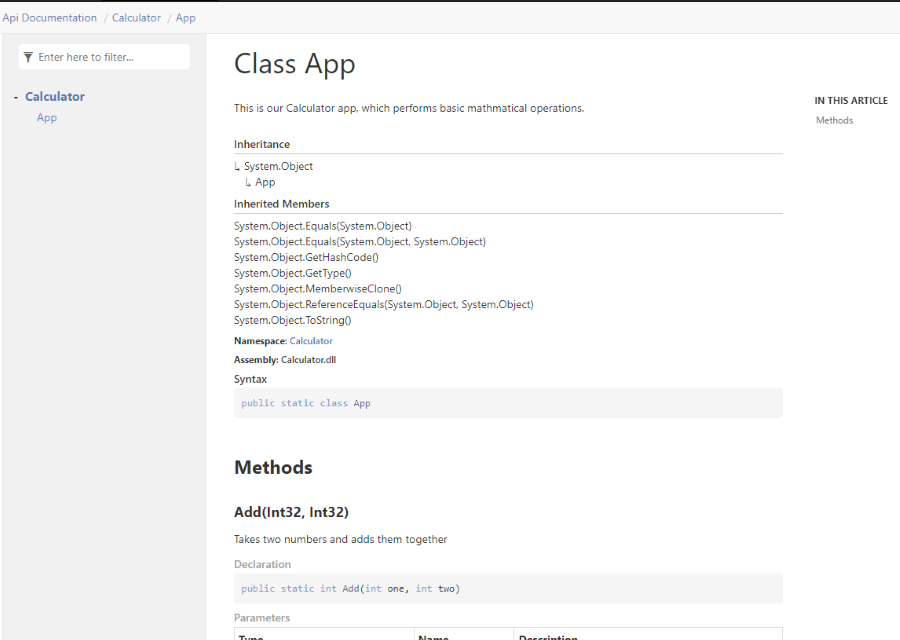Open the Calculator breadcrumb link
The width and height of the screenshot is (900, 640).
(x=136, y=18)
